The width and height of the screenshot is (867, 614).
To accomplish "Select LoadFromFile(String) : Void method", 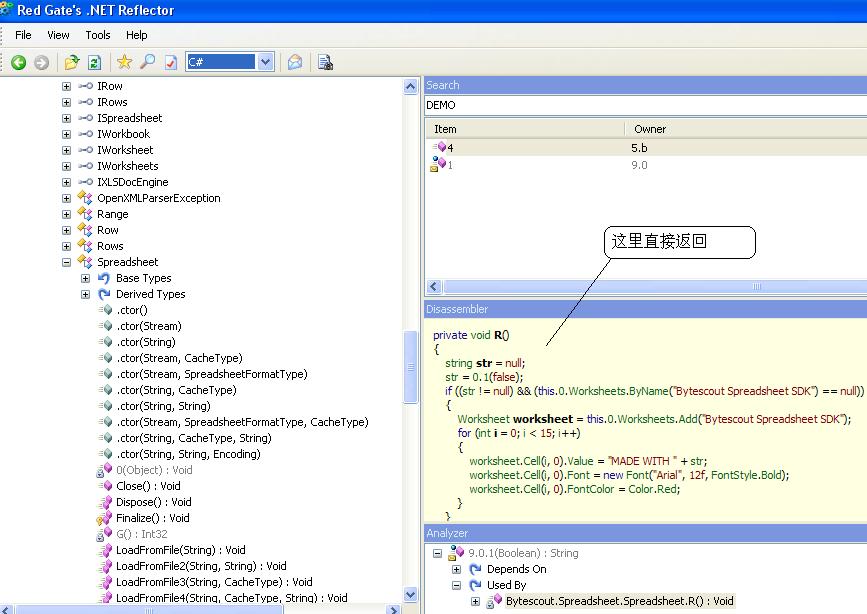I will coord(181,550).
